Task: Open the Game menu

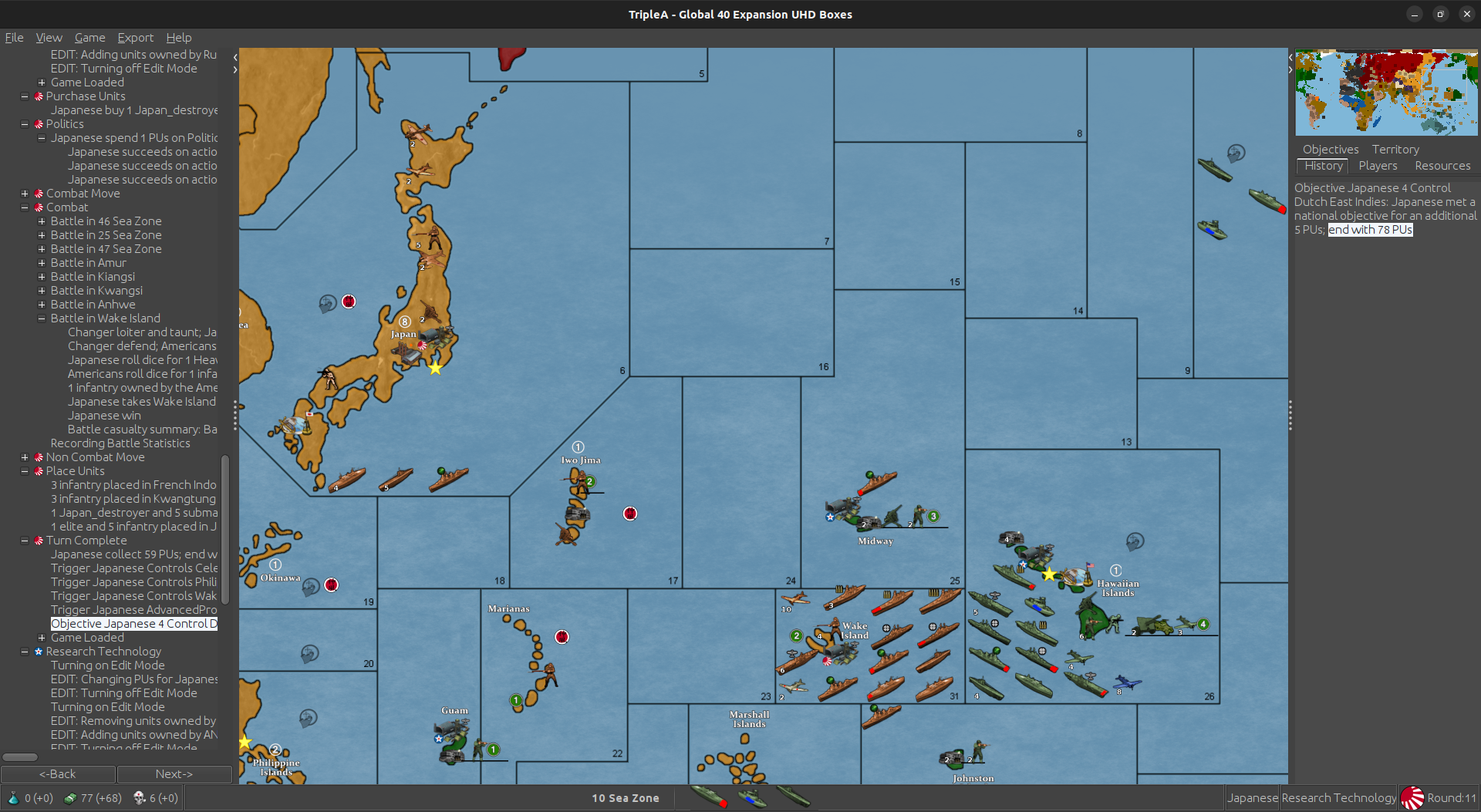Action: click(89, 37)
